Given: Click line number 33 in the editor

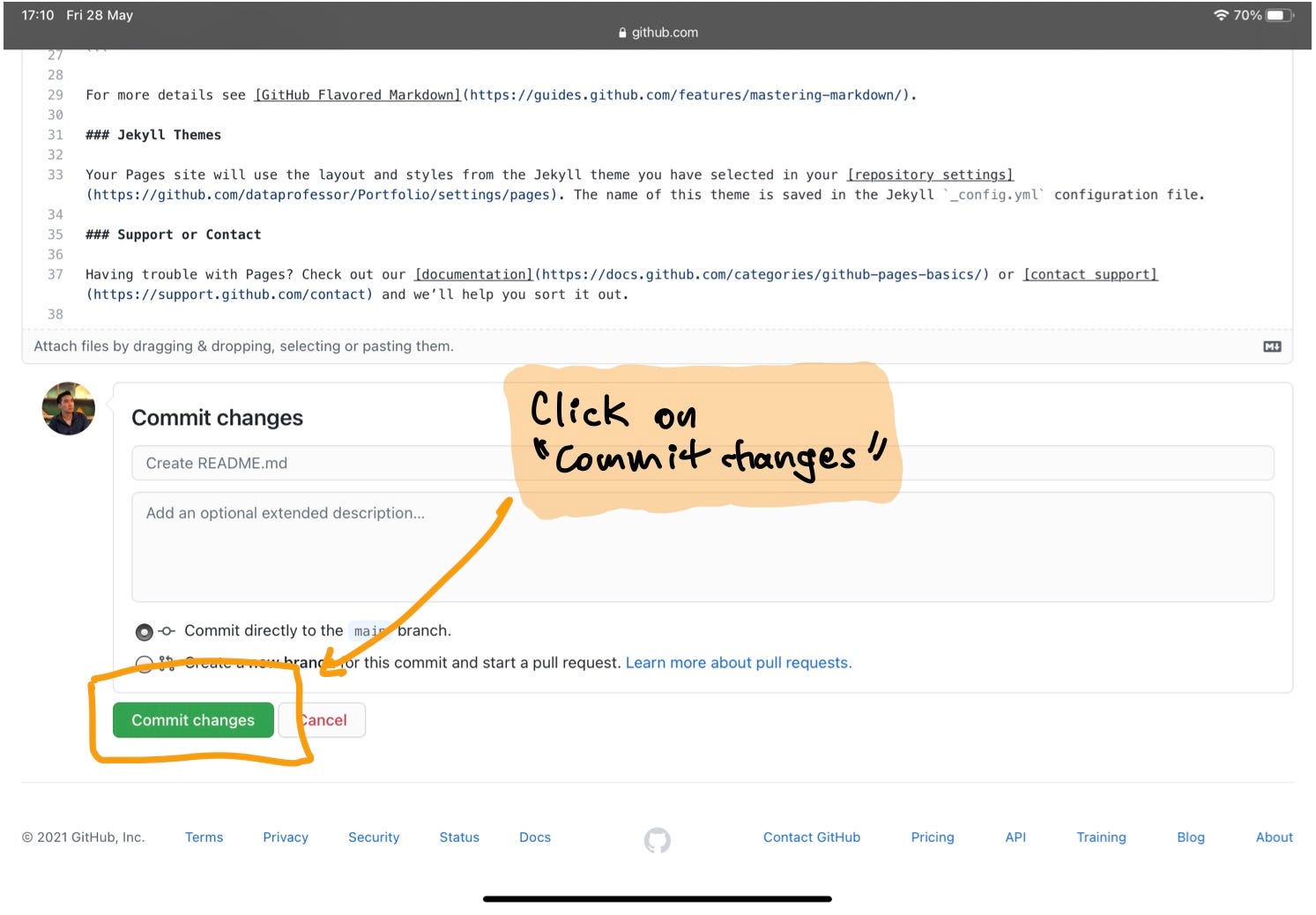Looking at the screenshot, I should (56, 175).
